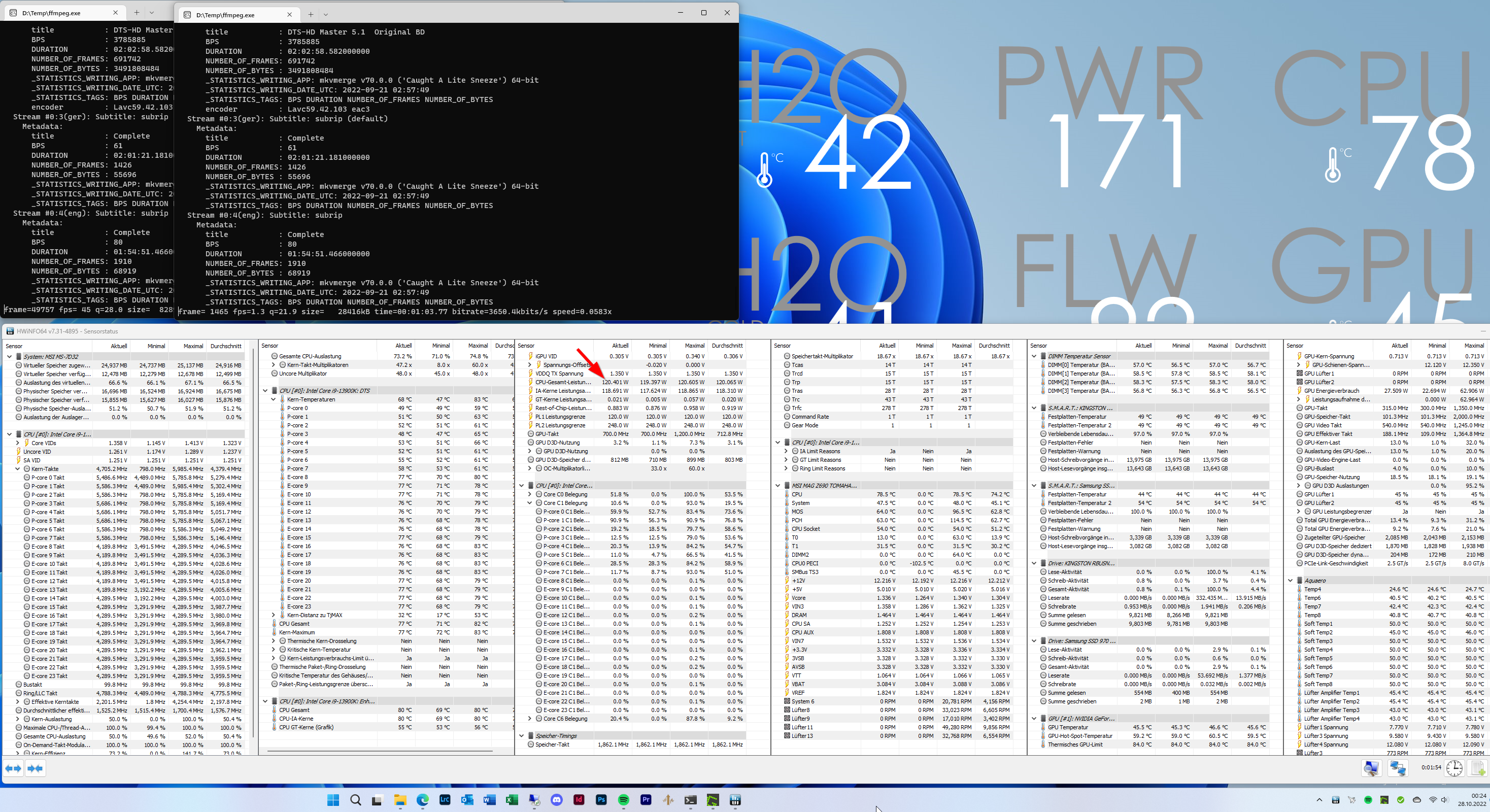Open Discord from the taskbar
The width and height of the screenshot is (1490, 812).
pyautogui.click(x=556, y=800)
